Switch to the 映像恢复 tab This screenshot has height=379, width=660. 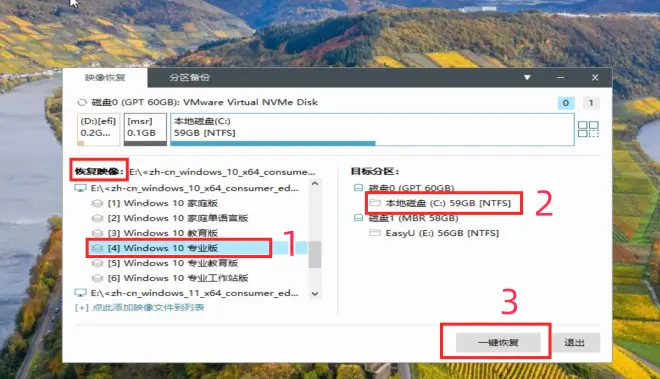(x=105, y=77)
